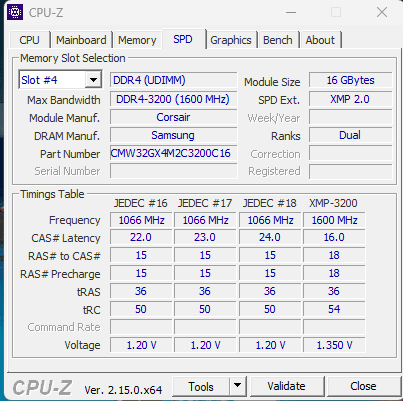Click the XMP-3200 CAS# Latency 16.0

click(x=334, y=237)
